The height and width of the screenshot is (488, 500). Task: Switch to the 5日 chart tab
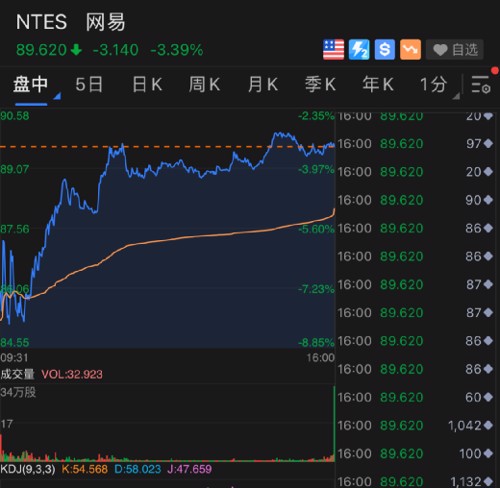point(89,84)
